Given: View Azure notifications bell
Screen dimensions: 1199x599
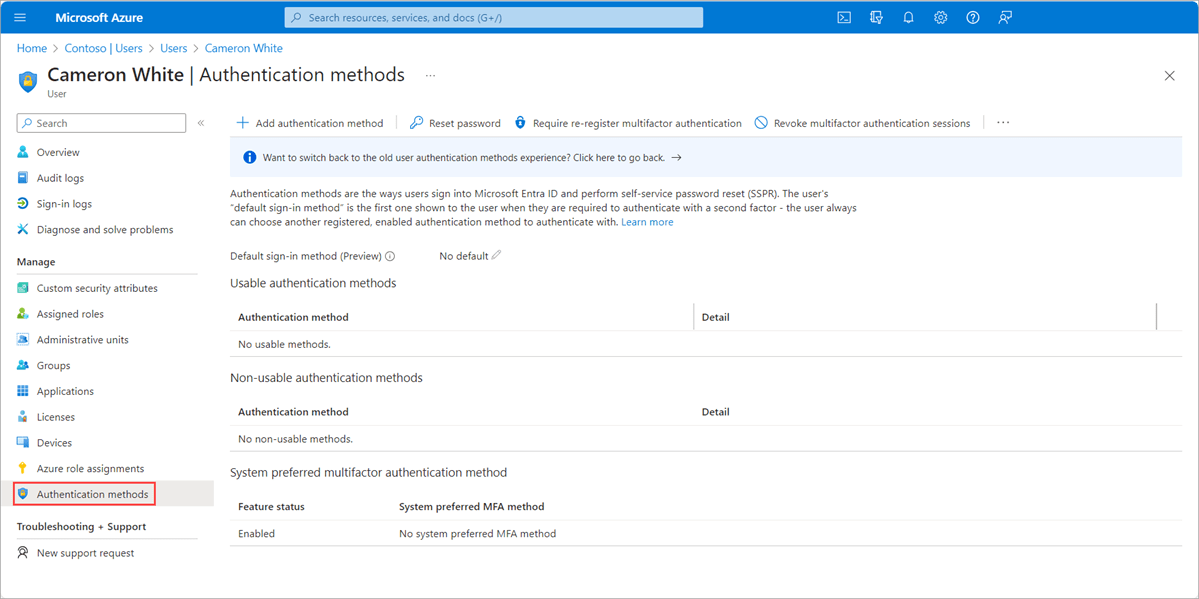Looking at the screenshot, I should 908,17.
